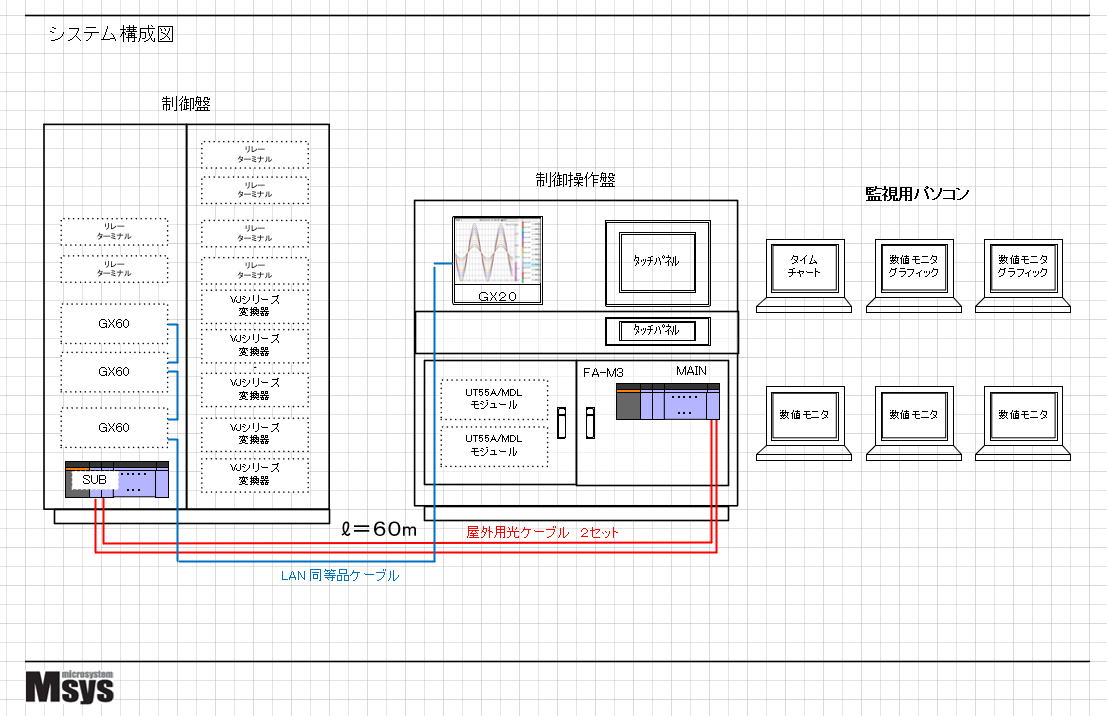Click the bottom-left 数値モニタ laptop
The image size is (1107, 716).
(804, 424)
